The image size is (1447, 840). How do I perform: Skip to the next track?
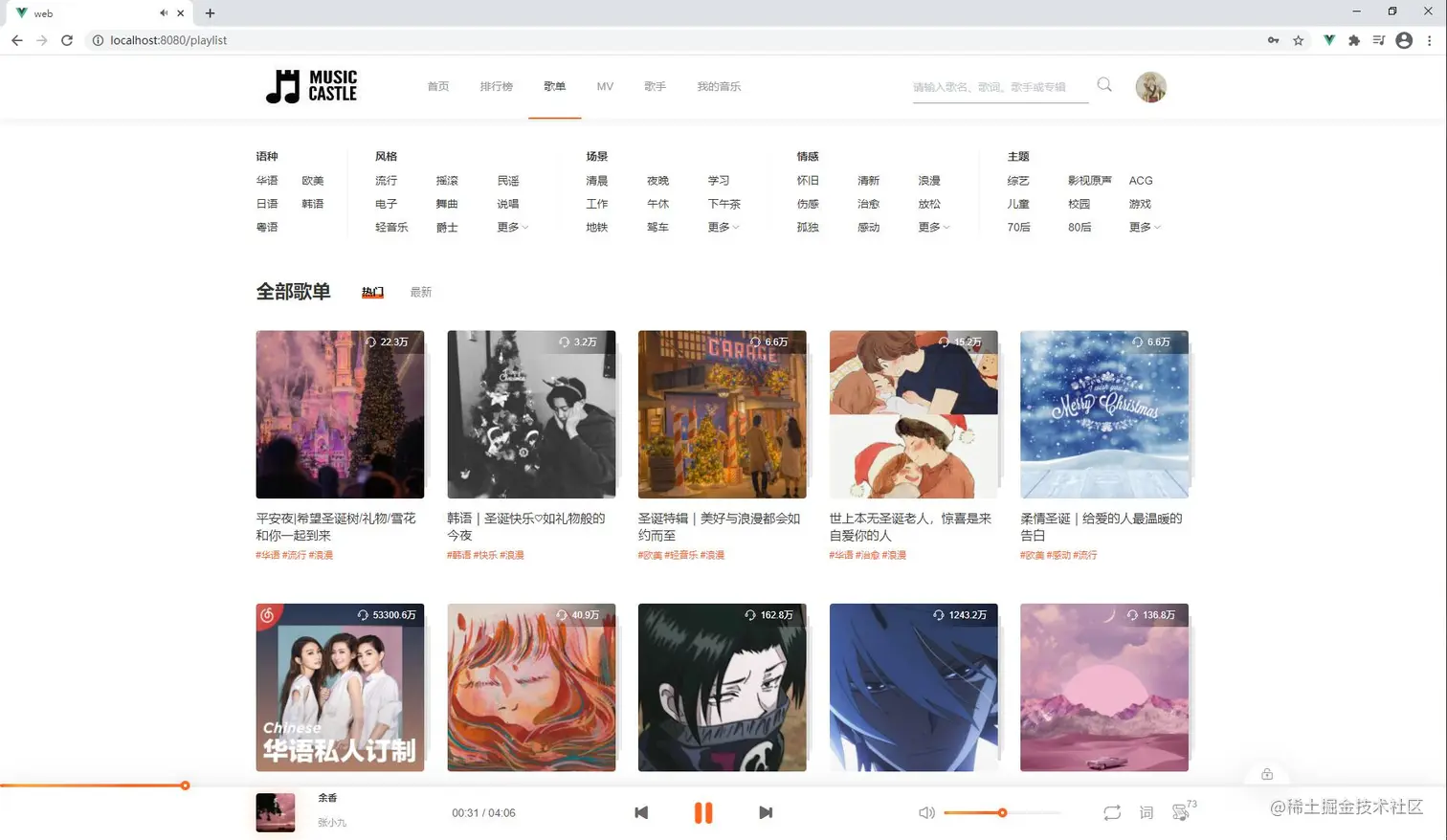pos(766,812)
